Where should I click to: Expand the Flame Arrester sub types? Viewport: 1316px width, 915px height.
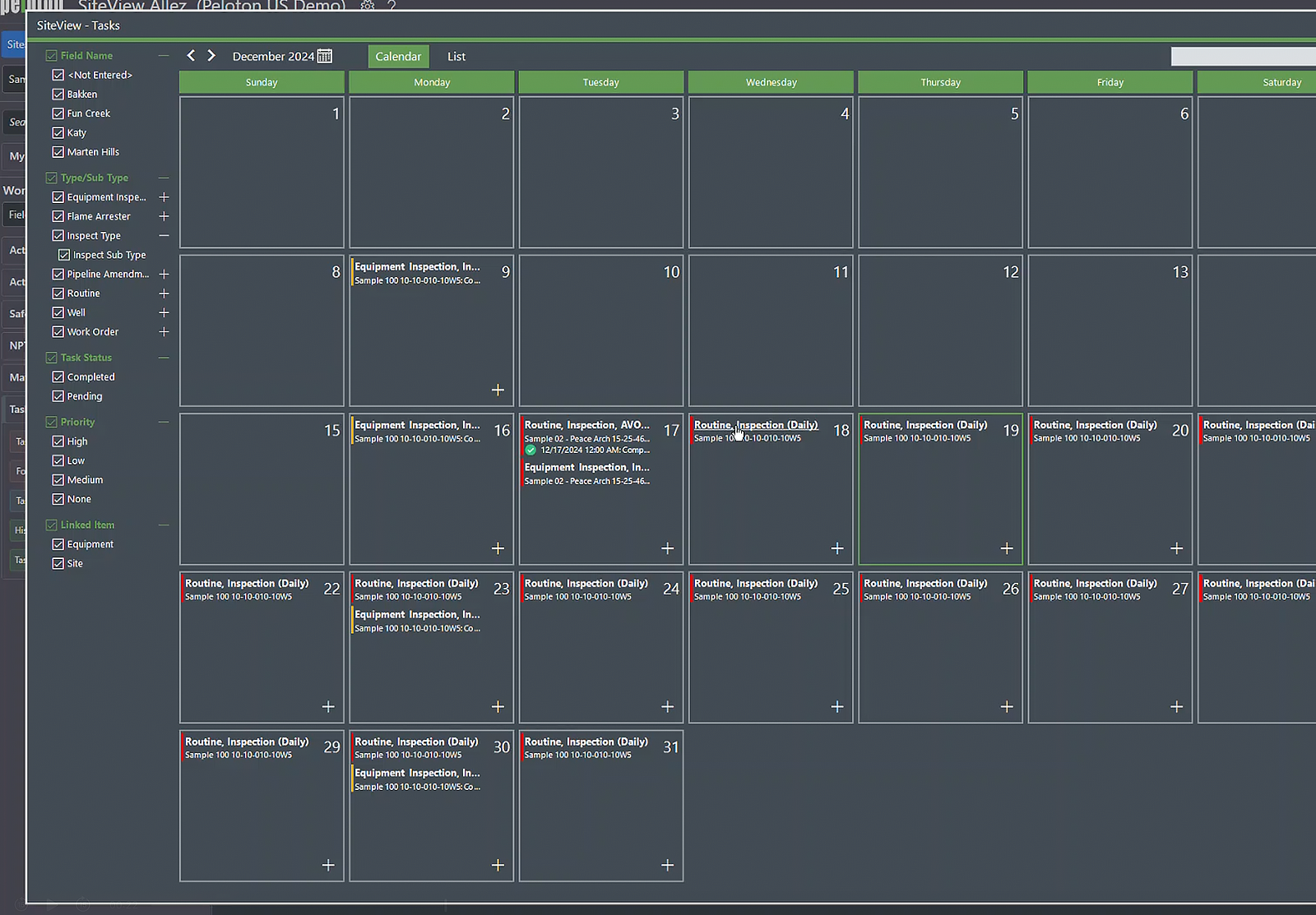point(164,216)
